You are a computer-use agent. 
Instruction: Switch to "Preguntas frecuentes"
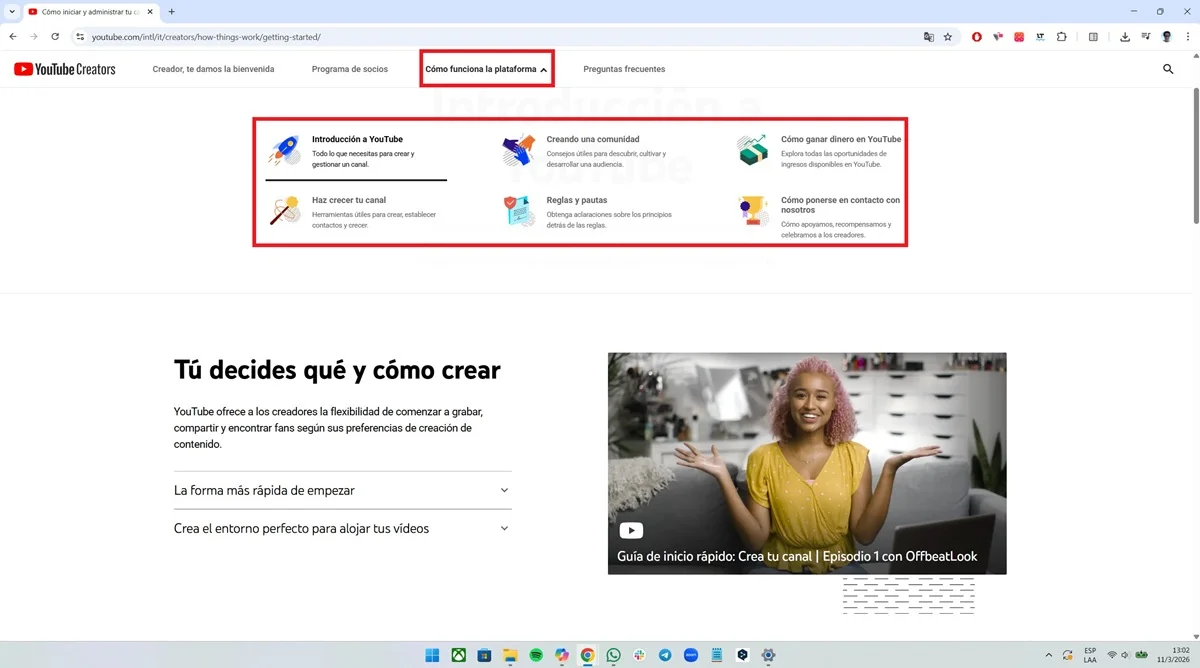tap(624, 69)
